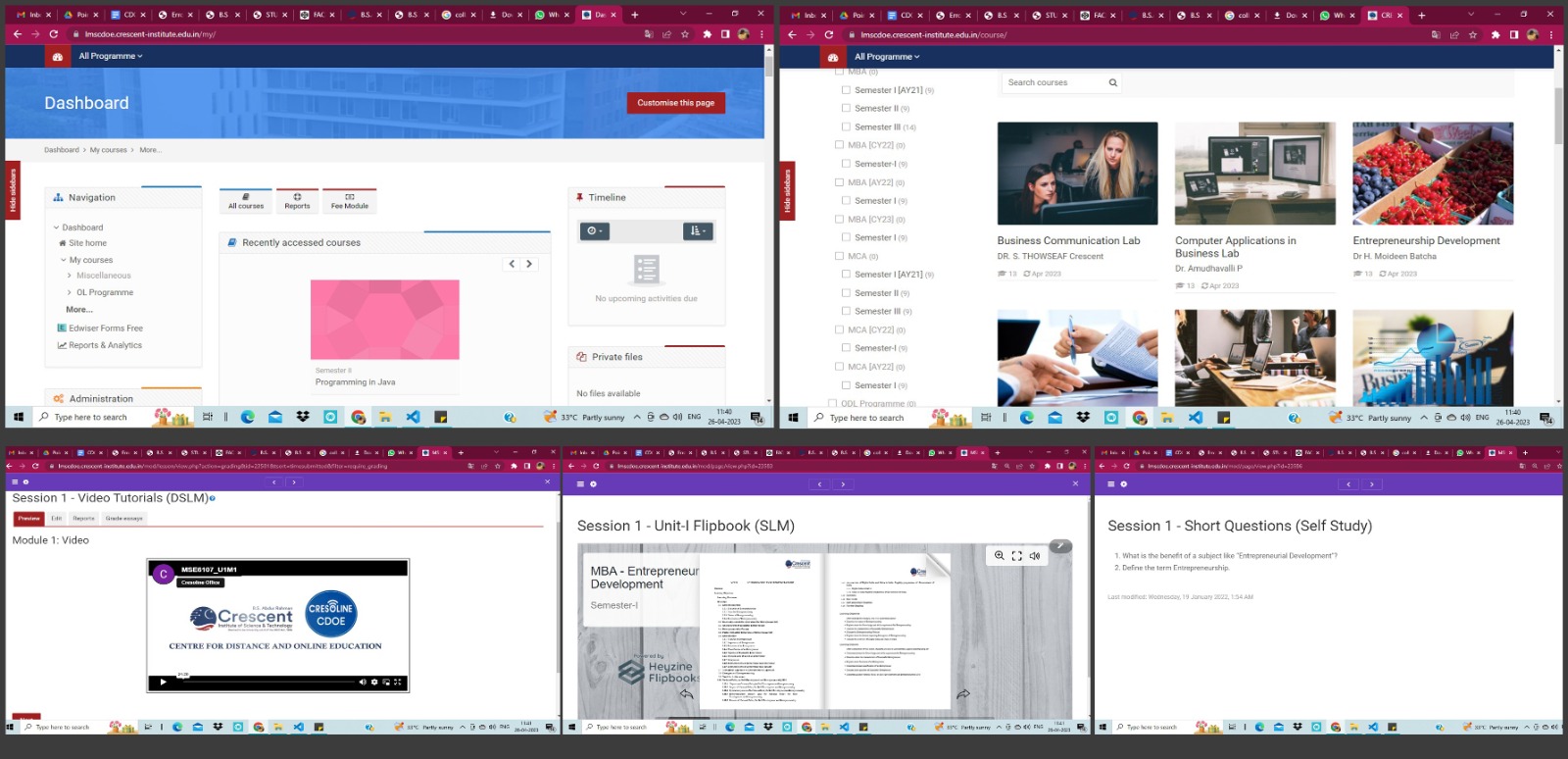Zoom in using the flipbook magnifier icon
1568x759 pixels.
[x=999, y=556]
